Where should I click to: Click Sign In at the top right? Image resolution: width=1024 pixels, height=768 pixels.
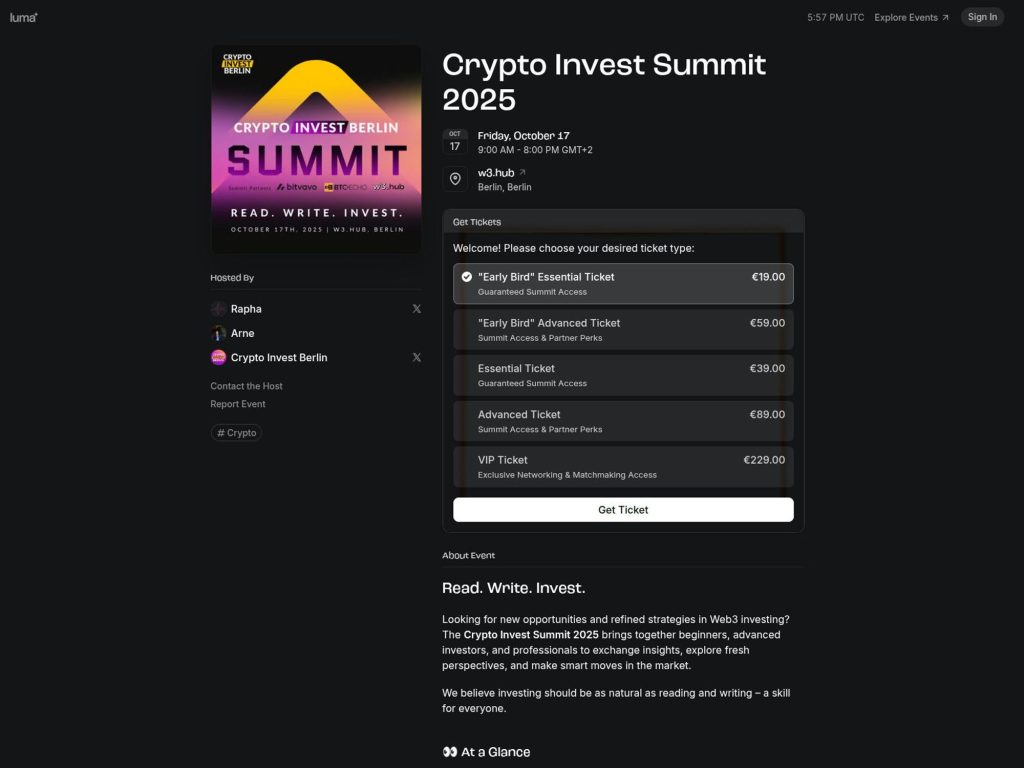(x=981, y=16)
